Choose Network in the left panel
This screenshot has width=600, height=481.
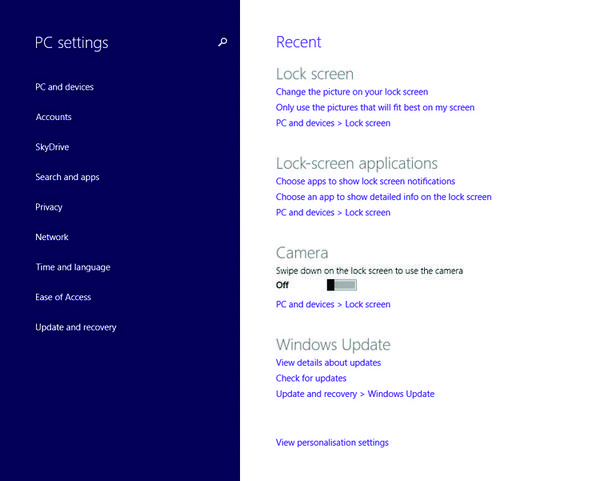[x=51, y=237]
